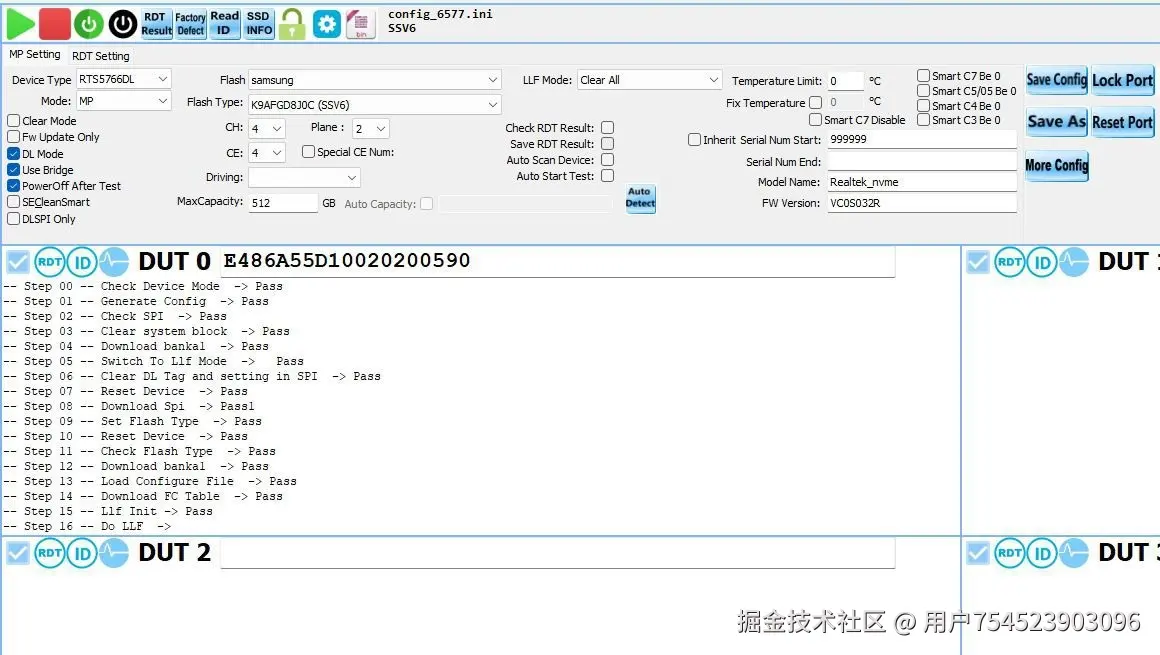Click the RDT icon for DUT 2
Image resolution: width=1160 pixels, height=655 pixels.
pyautogui.click(x=50, y=553)
